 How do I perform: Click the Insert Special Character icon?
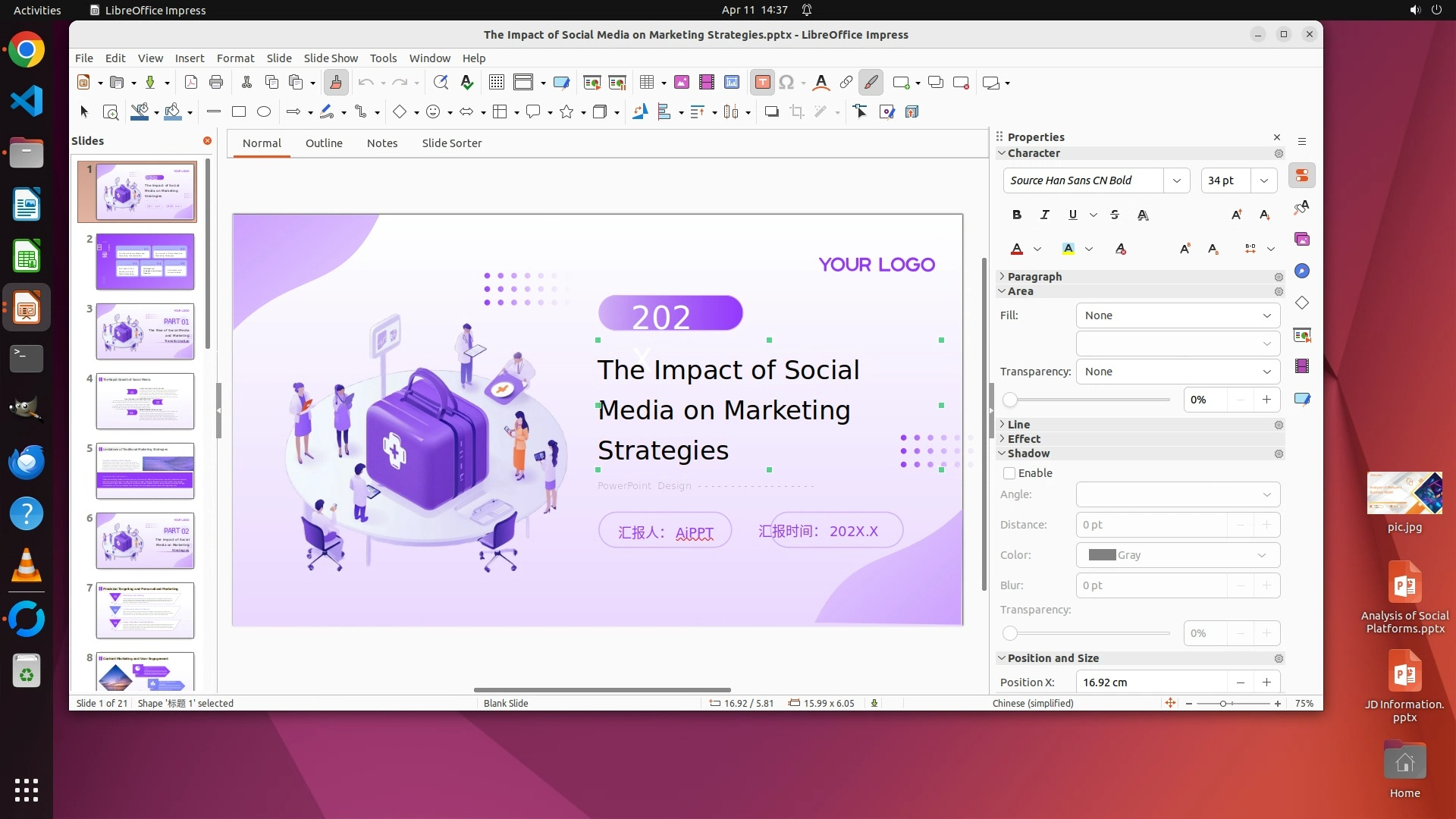point(786,83)
